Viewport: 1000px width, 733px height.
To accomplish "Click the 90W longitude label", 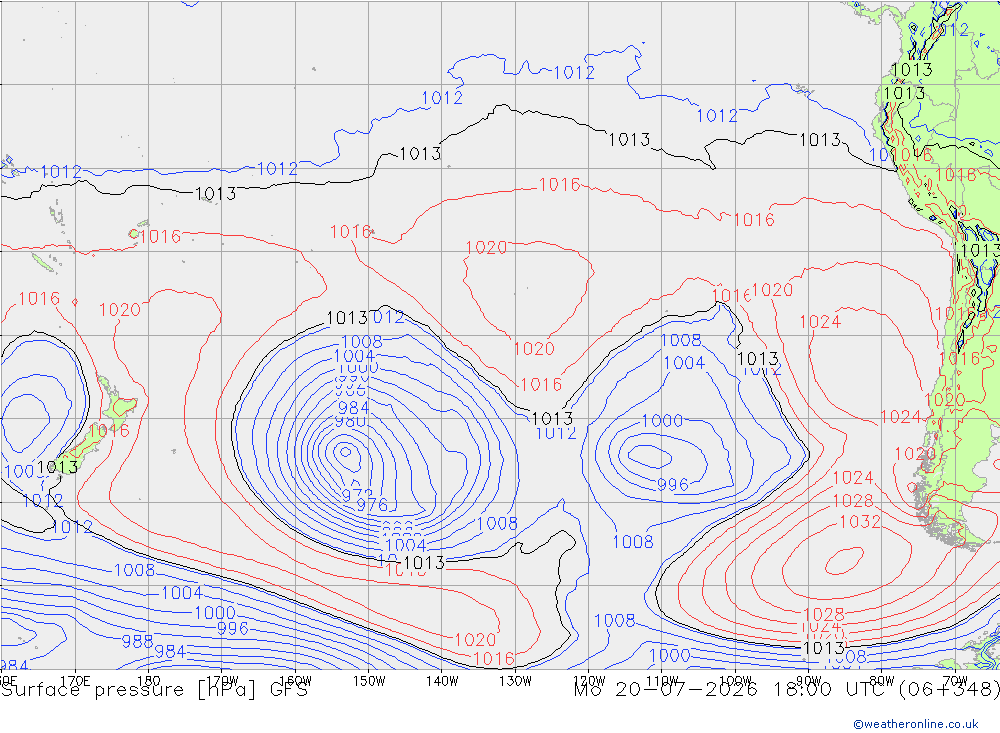I will click(809, 681).
